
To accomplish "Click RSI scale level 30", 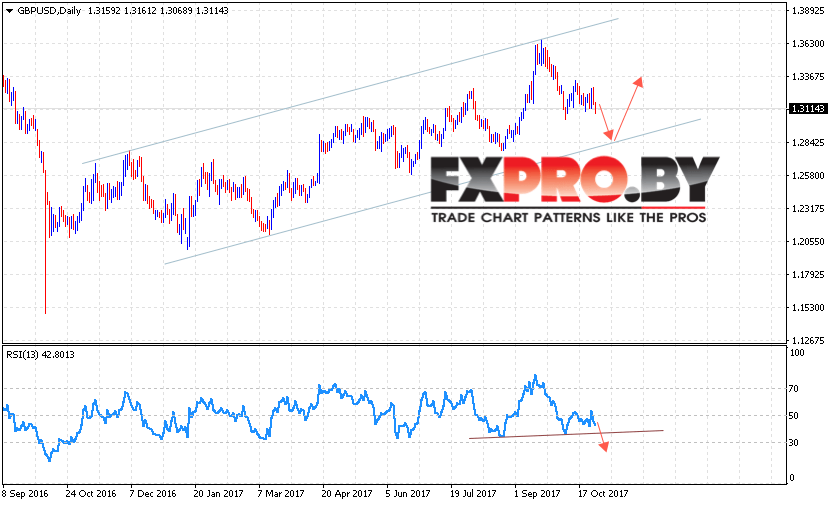I will point(794,443).
